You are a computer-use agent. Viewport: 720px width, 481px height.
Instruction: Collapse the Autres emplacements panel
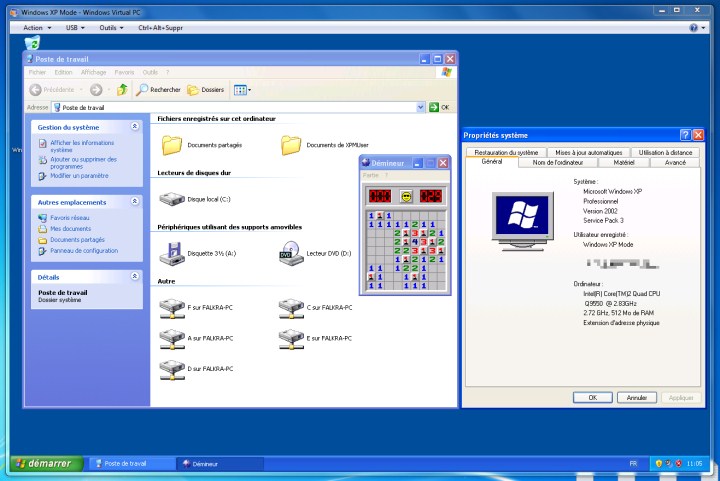[135, 201]
